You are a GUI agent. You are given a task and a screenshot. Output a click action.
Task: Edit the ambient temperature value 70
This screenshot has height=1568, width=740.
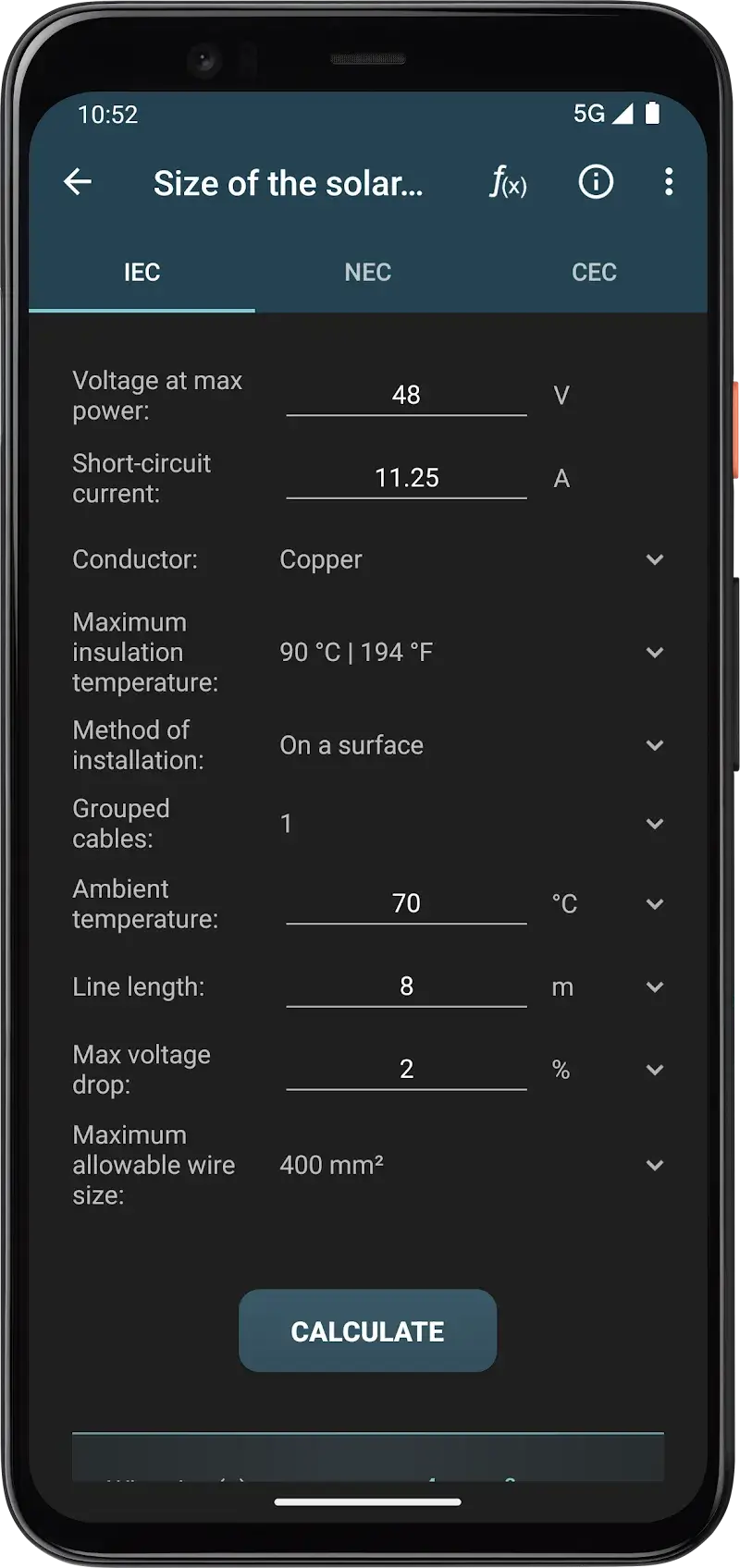pos(407,902)
